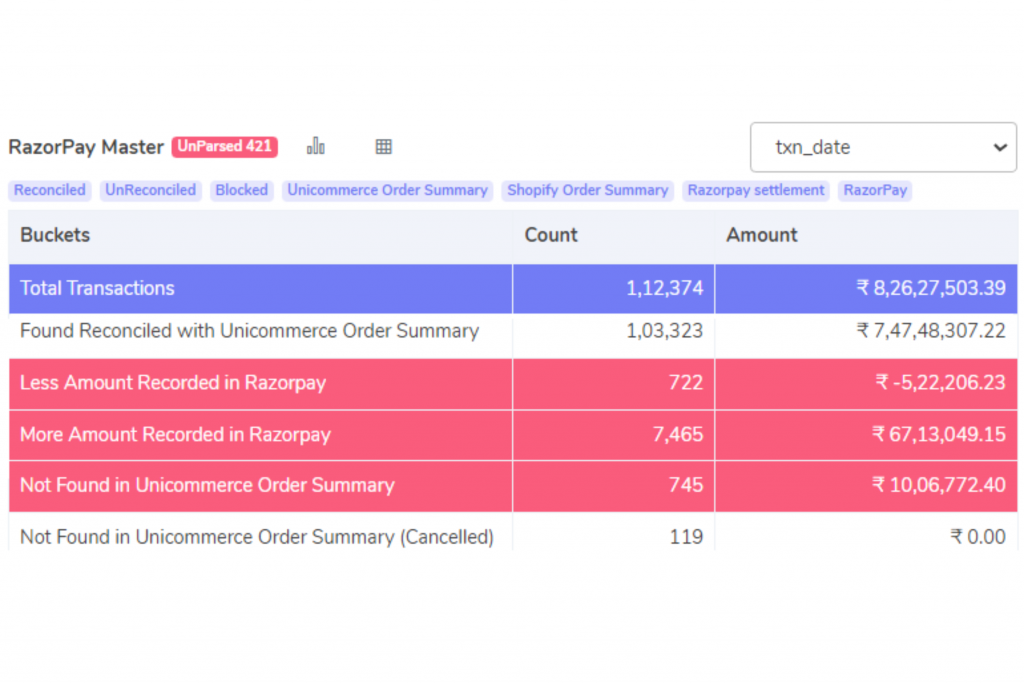The image size is (1024, 683).
Task: Open the txn_date dropdown
Action: coord(883,147)
